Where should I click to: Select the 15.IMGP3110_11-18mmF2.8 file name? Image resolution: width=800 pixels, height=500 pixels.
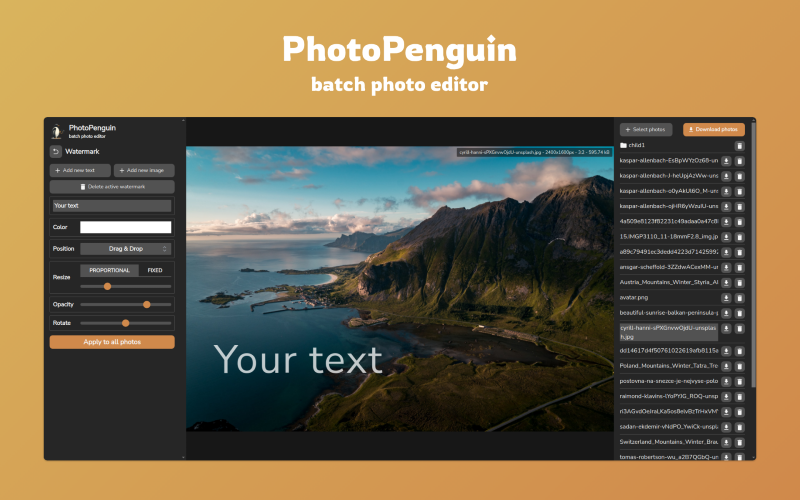point(669,237)
